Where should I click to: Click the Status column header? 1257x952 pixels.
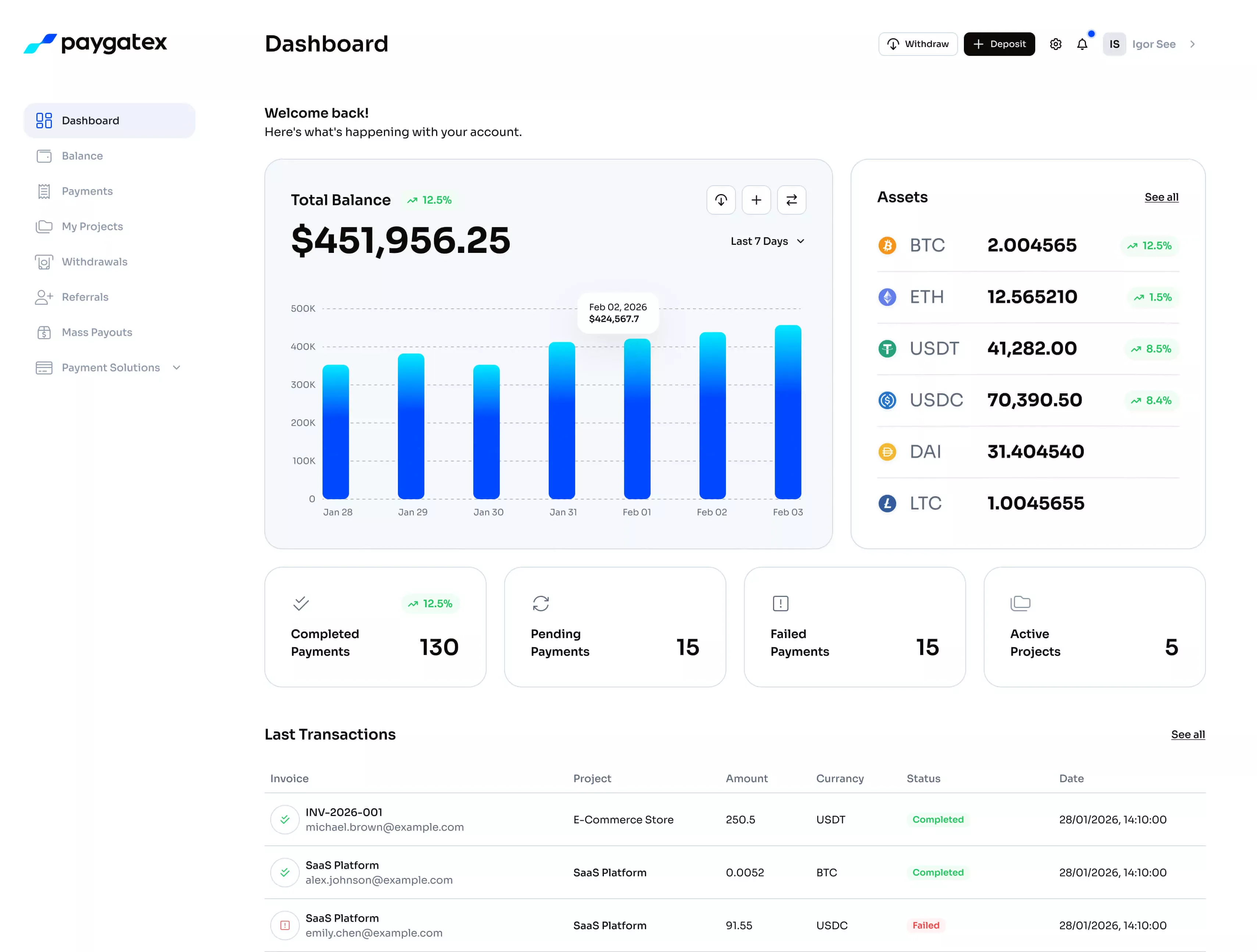[923, 779]
